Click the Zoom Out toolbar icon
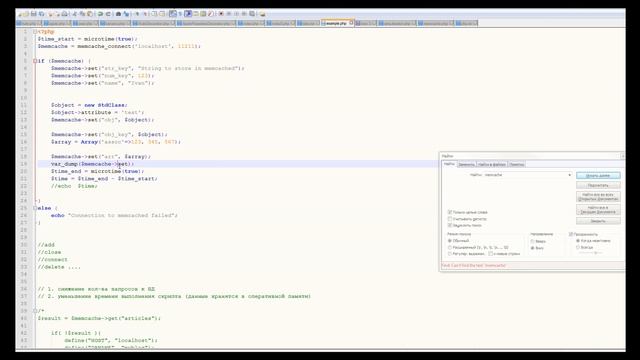The width and height of the screenshot is (640, 360). point(144,14)
